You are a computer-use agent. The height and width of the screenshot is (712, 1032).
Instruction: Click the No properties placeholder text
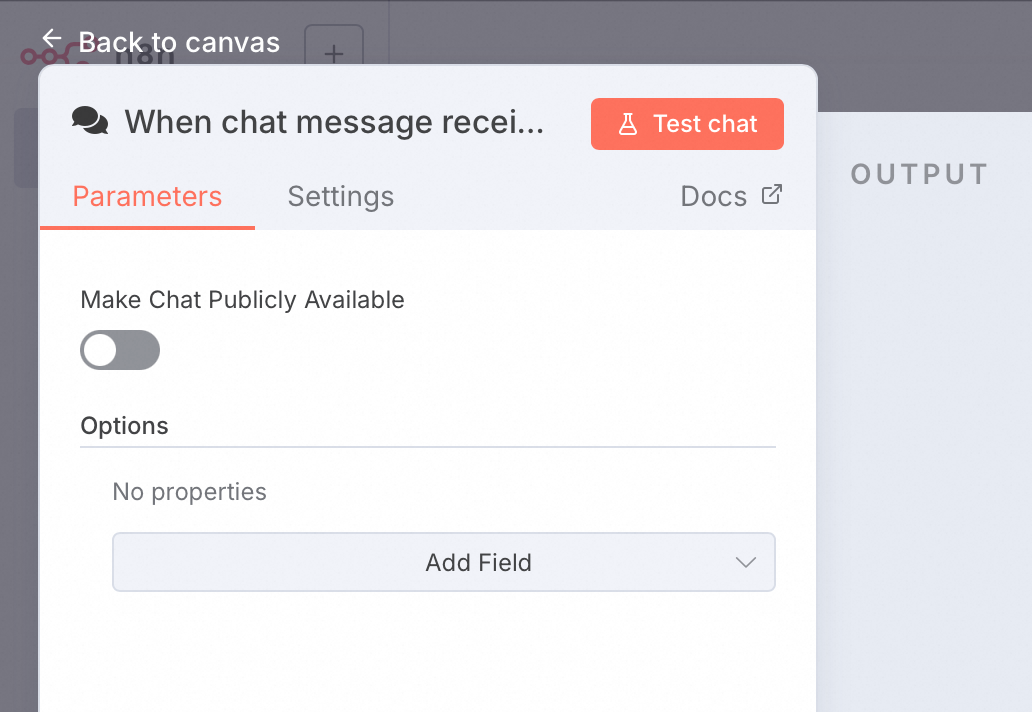pyautogui.click(x=189, y=492)
